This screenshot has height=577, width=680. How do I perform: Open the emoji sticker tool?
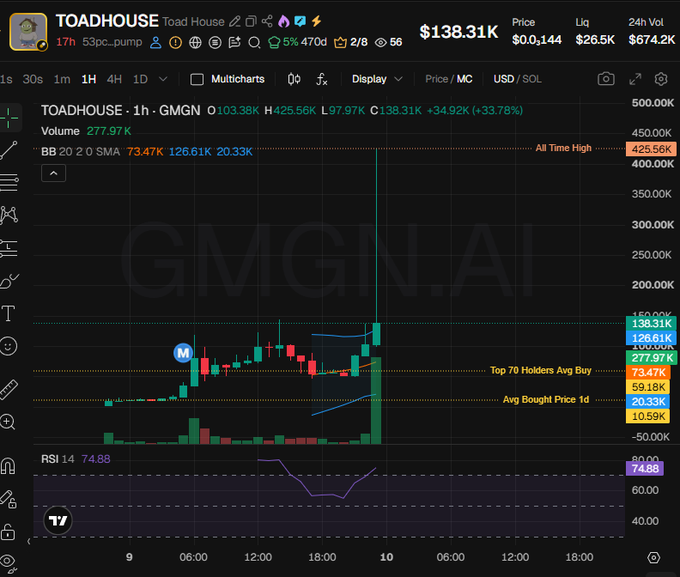click(x=8, y=346)
